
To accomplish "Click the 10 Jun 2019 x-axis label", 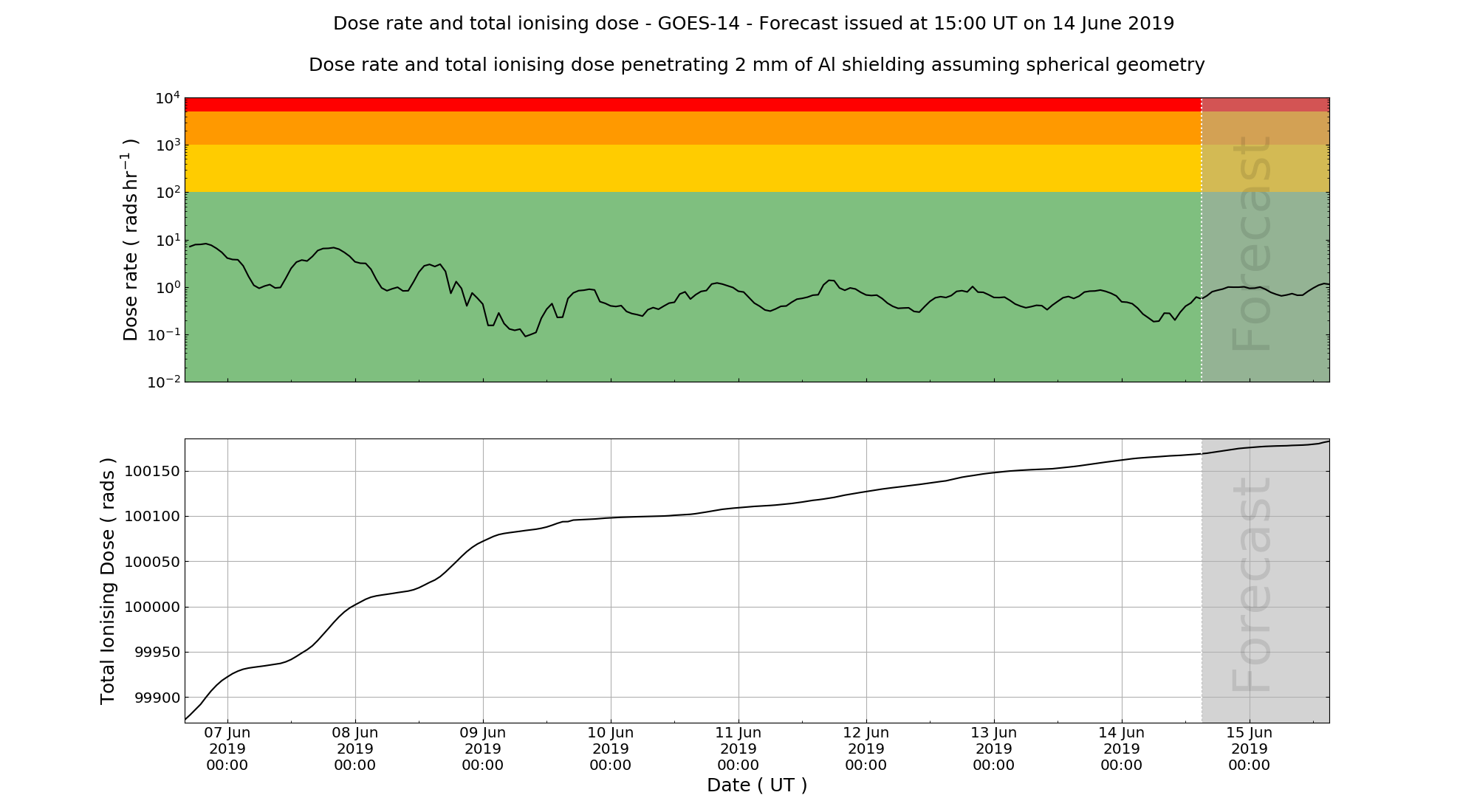I will tap(611, 749).
